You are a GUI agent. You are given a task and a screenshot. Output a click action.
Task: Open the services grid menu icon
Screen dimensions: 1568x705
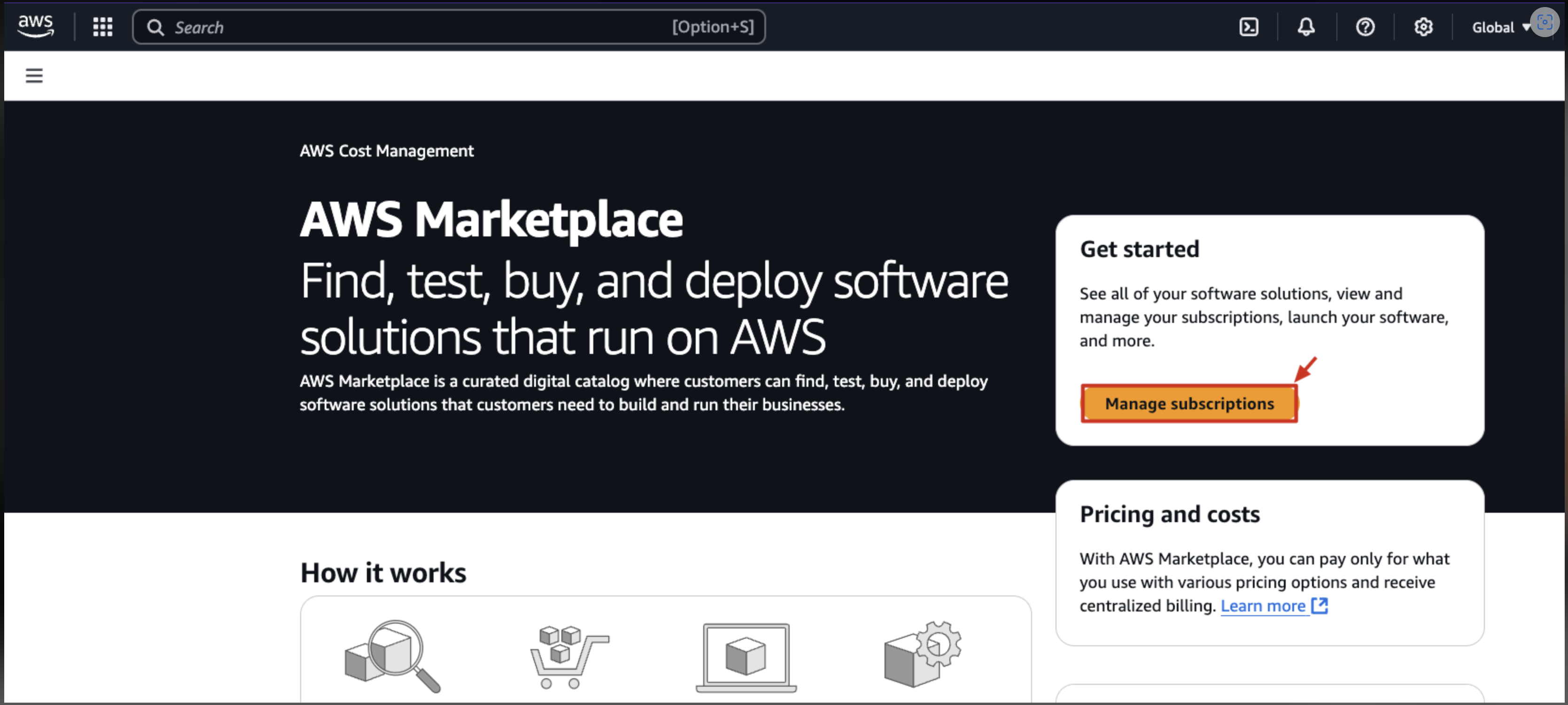pyautogui.click(x=102, y=27)
